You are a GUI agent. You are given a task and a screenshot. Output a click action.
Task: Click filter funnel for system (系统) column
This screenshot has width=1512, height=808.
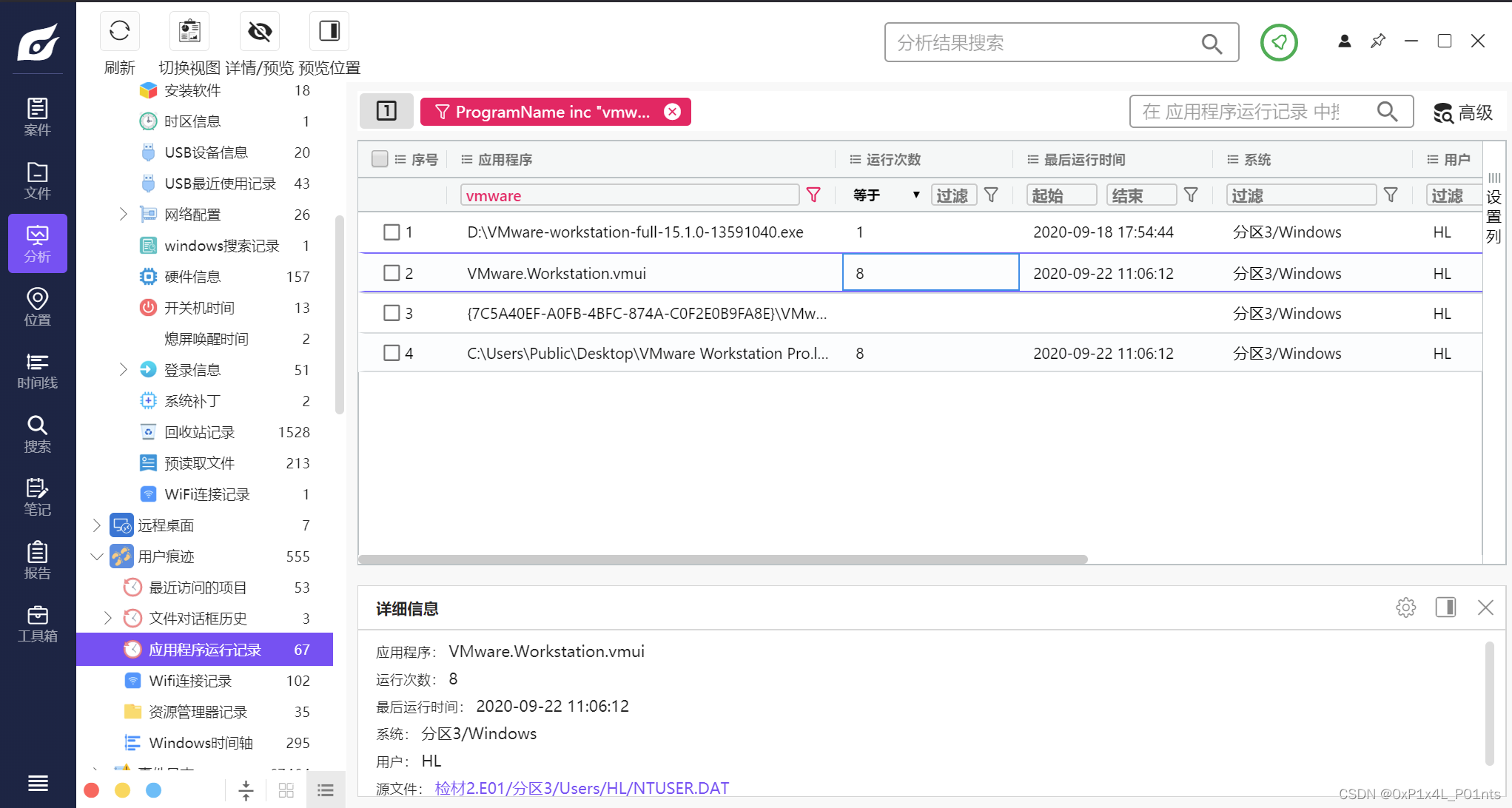tap(1391, 195)
